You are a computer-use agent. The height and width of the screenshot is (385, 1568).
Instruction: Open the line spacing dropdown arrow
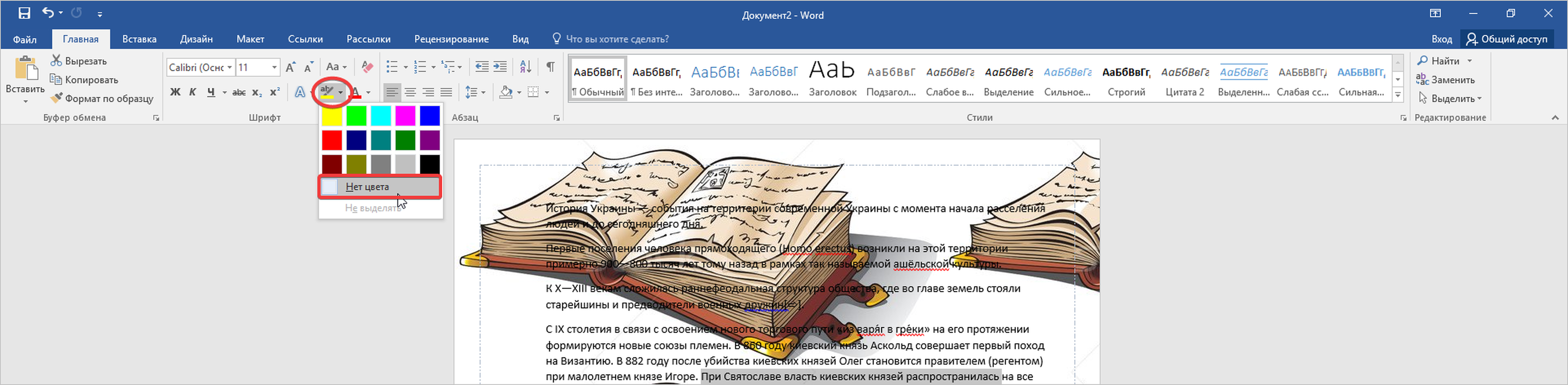click(483, 92)
